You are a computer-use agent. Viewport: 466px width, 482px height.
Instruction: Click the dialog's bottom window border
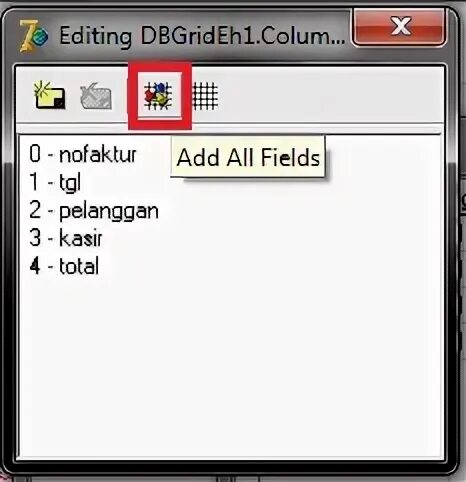[x=230, y=467]
